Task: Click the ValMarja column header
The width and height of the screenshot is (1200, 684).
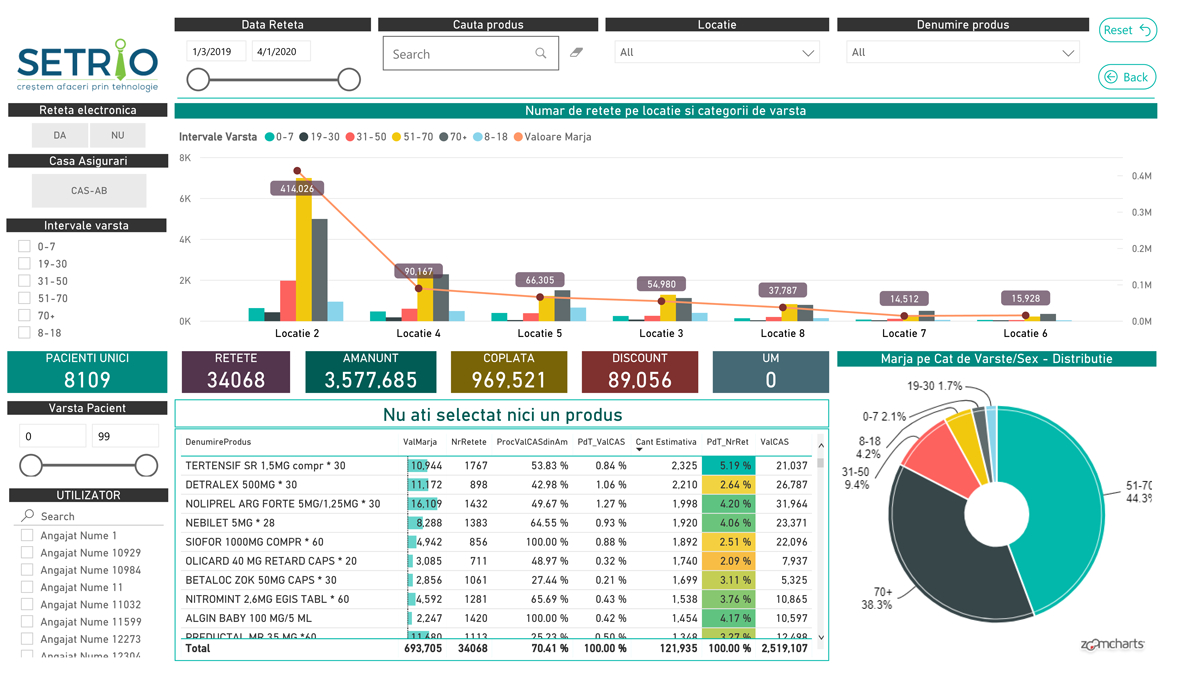Action: pos(419,442)
